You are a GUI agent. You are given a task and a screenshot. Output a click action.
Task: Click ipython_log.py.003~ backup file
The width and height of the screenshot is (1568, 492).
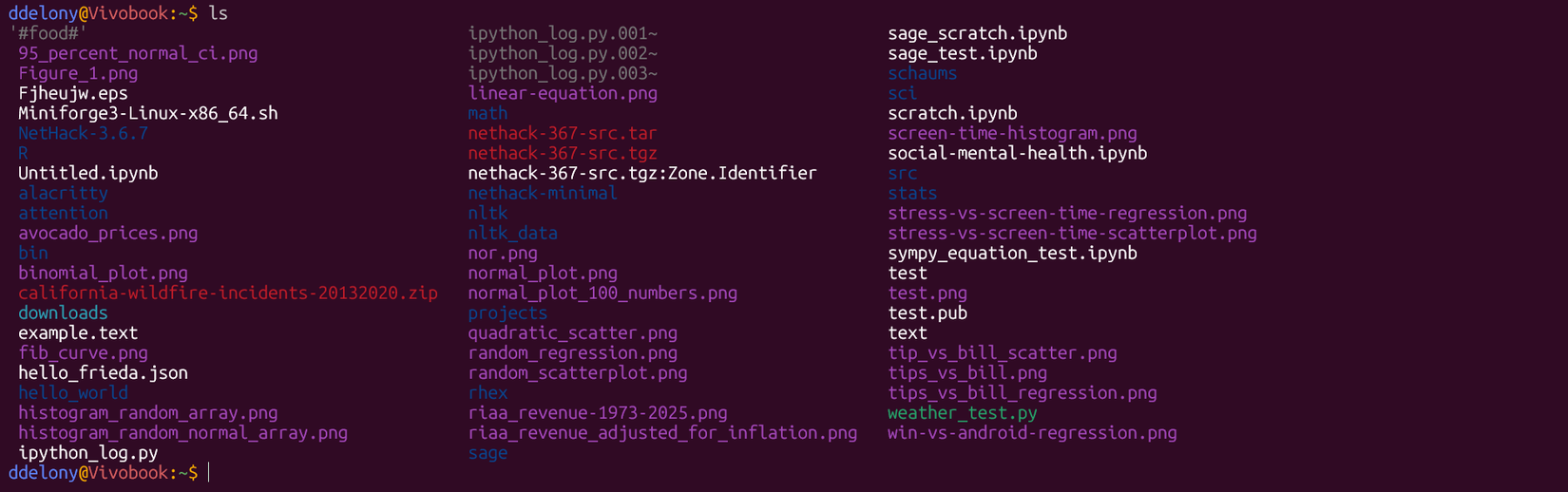point(563,73)
